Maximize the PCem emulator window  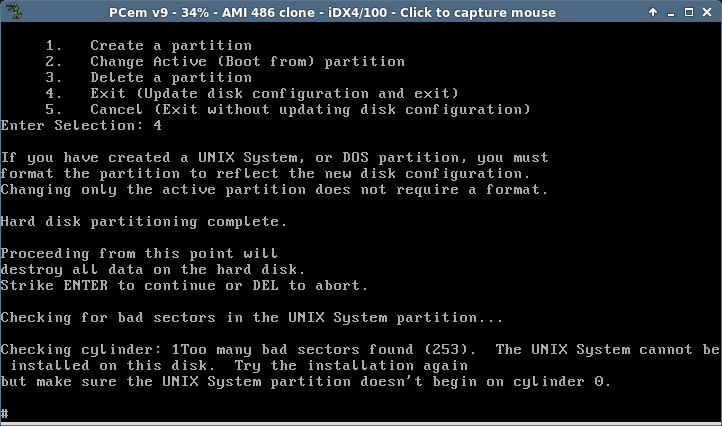tap(689, 12)
